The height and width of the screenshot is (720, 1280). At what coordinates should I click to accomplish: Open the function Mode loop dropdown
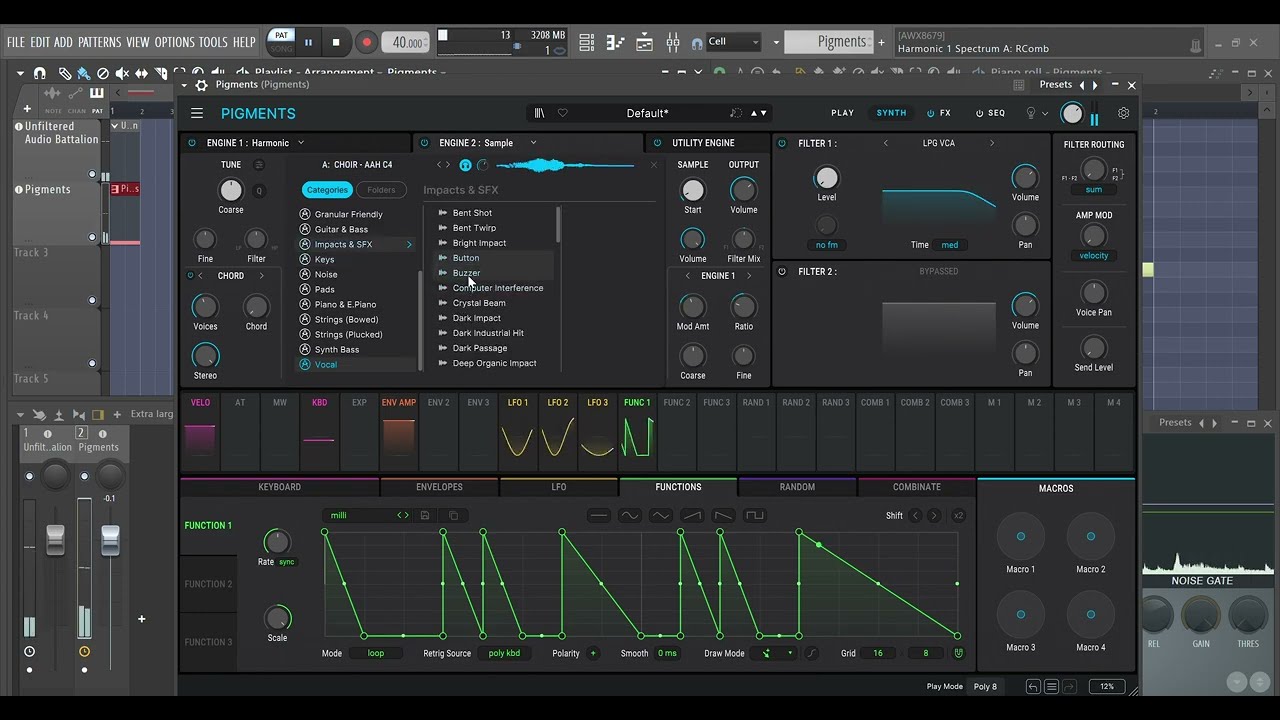tap(376, 653)
